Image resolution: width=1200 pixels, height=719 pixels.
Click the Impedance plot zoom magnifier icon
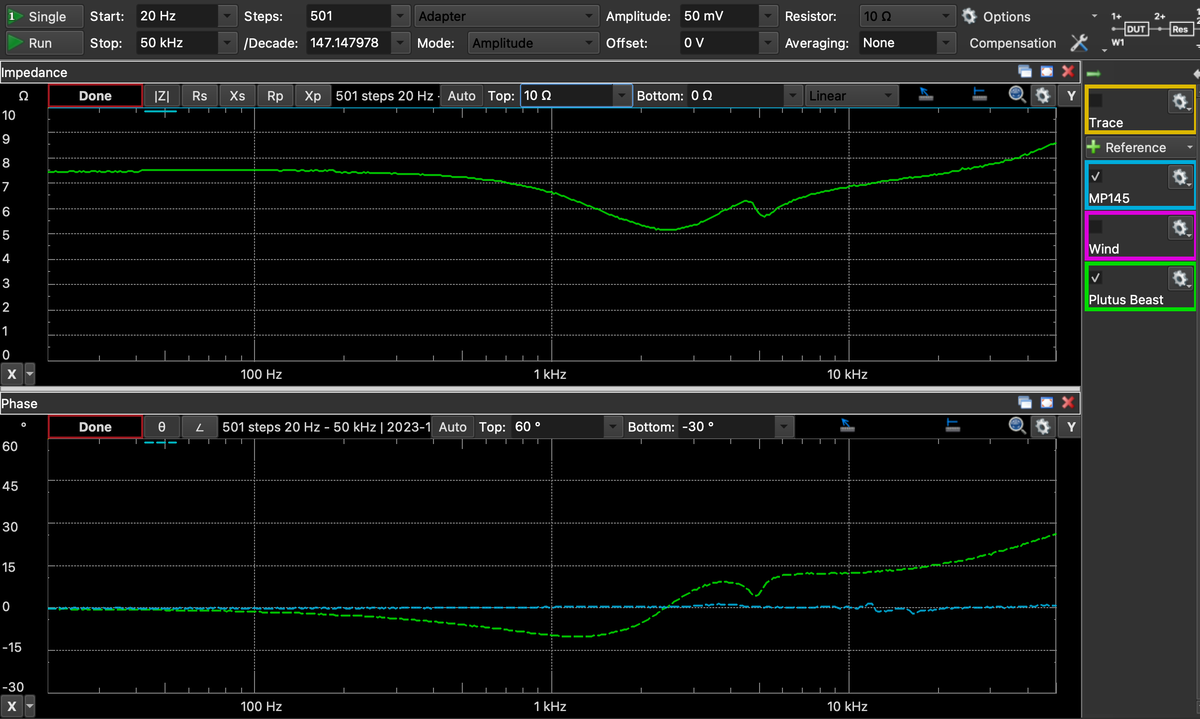(x=1017, y=95)
